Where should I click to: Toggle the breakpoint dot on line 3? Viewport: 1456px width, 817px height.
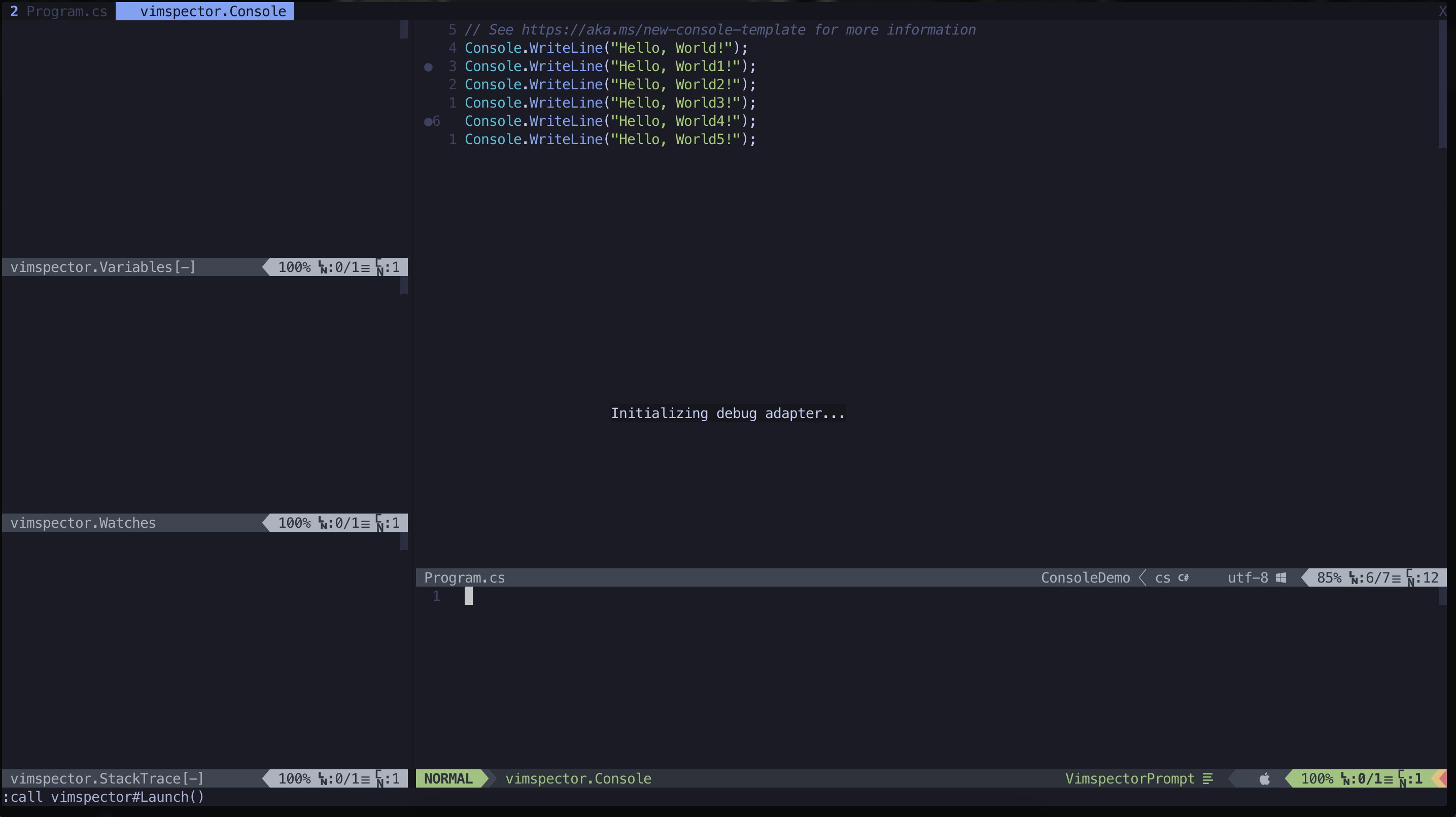(429, 66)
